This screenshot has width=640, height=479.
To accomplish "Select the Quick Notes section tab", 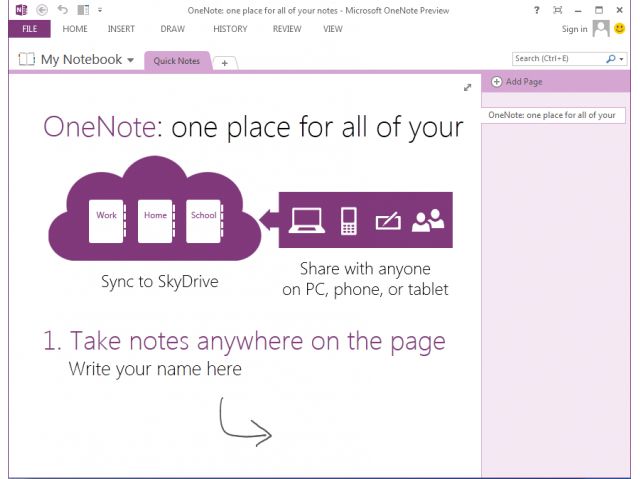I will (x=176, y=62).
